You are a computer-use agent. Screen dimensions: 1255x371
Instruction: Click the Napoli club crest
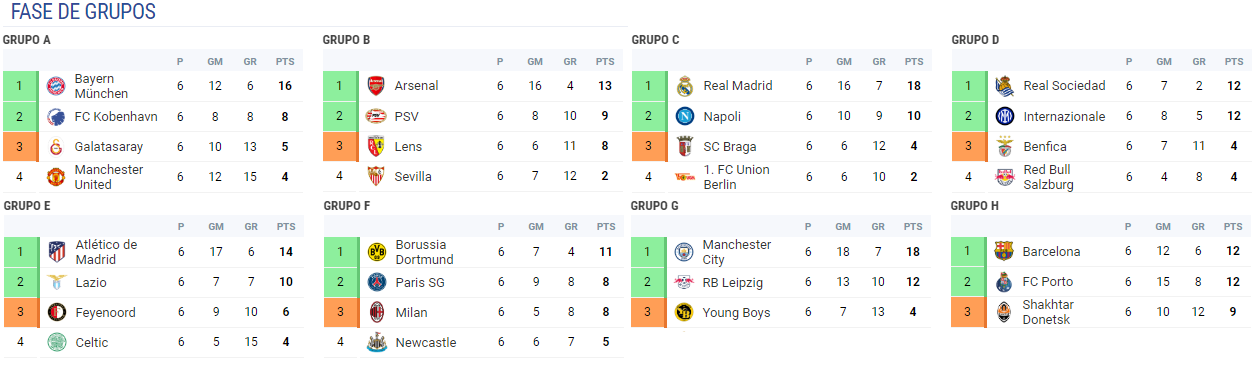pos(685,117)
